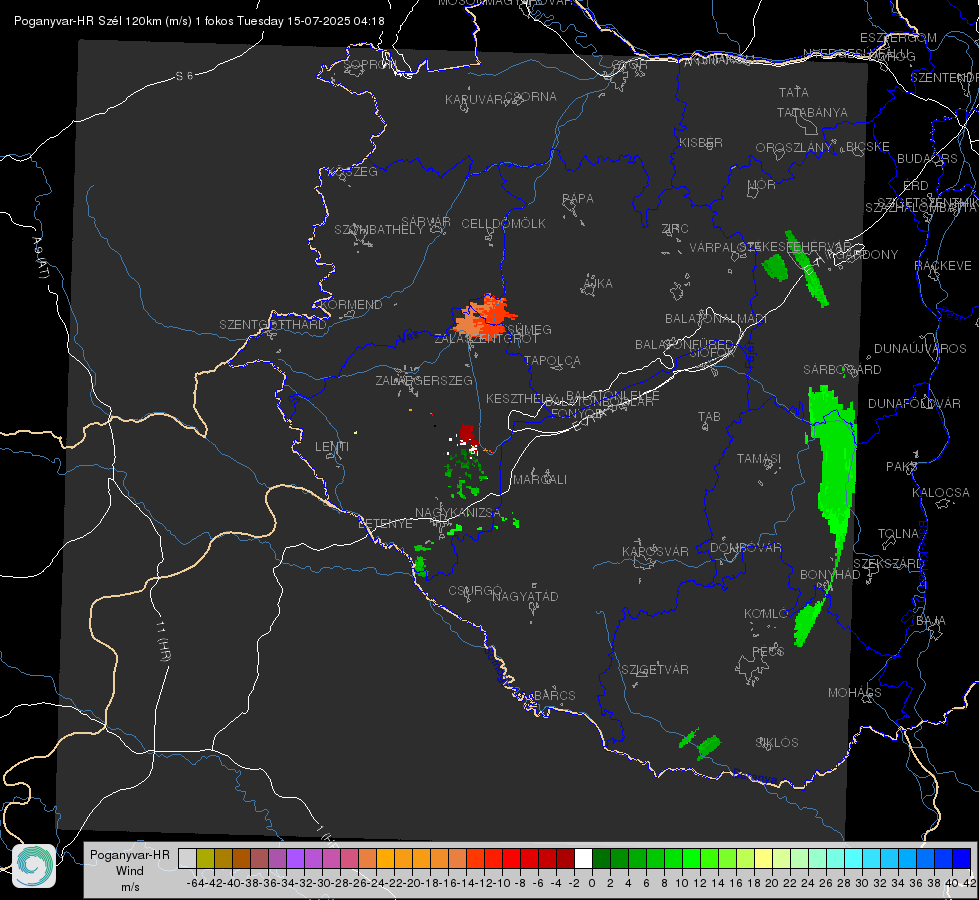Pick the dark green swatch above label 0
The width and height of the screenshot is (979, 900).
coord(601,858)
